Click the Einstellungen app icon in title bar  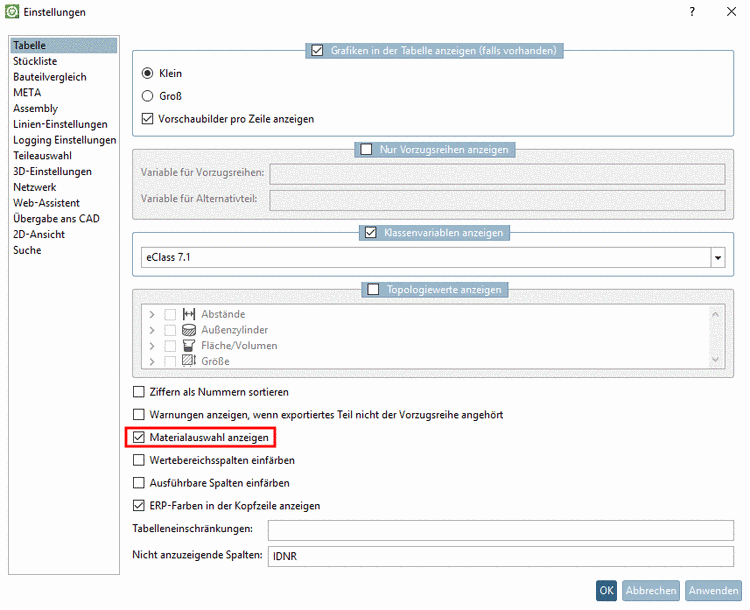pyautogui.click(x=12, y=12)
